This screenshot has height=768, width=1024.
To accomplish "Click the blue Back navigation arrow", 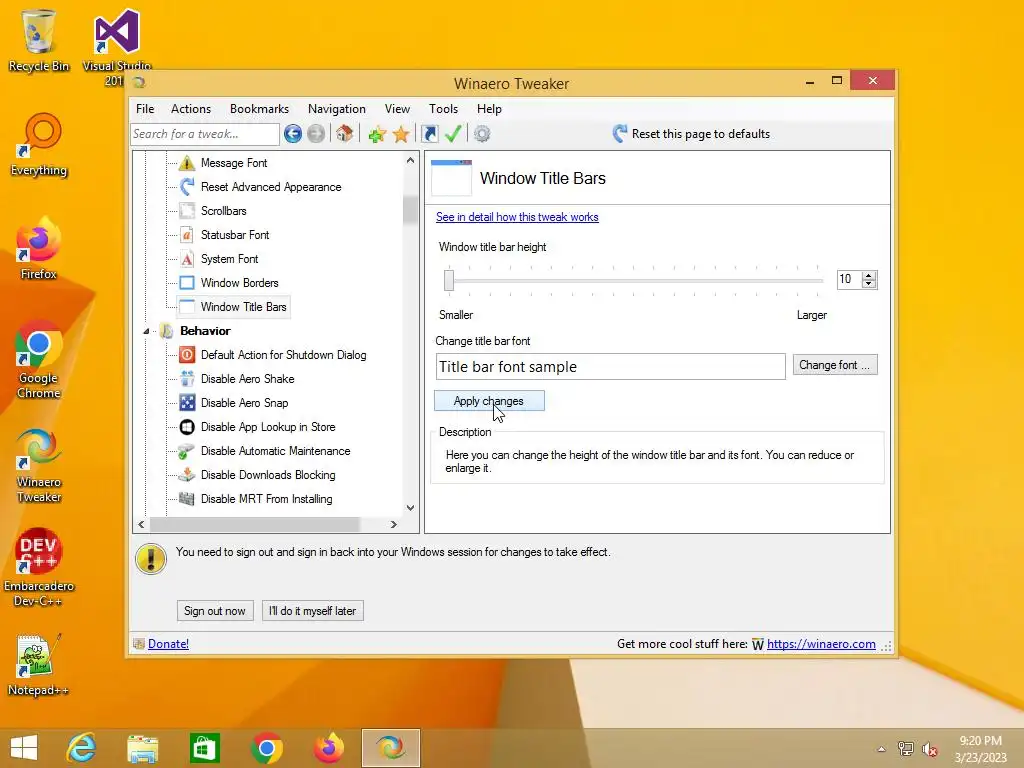I will pos(293,134).
